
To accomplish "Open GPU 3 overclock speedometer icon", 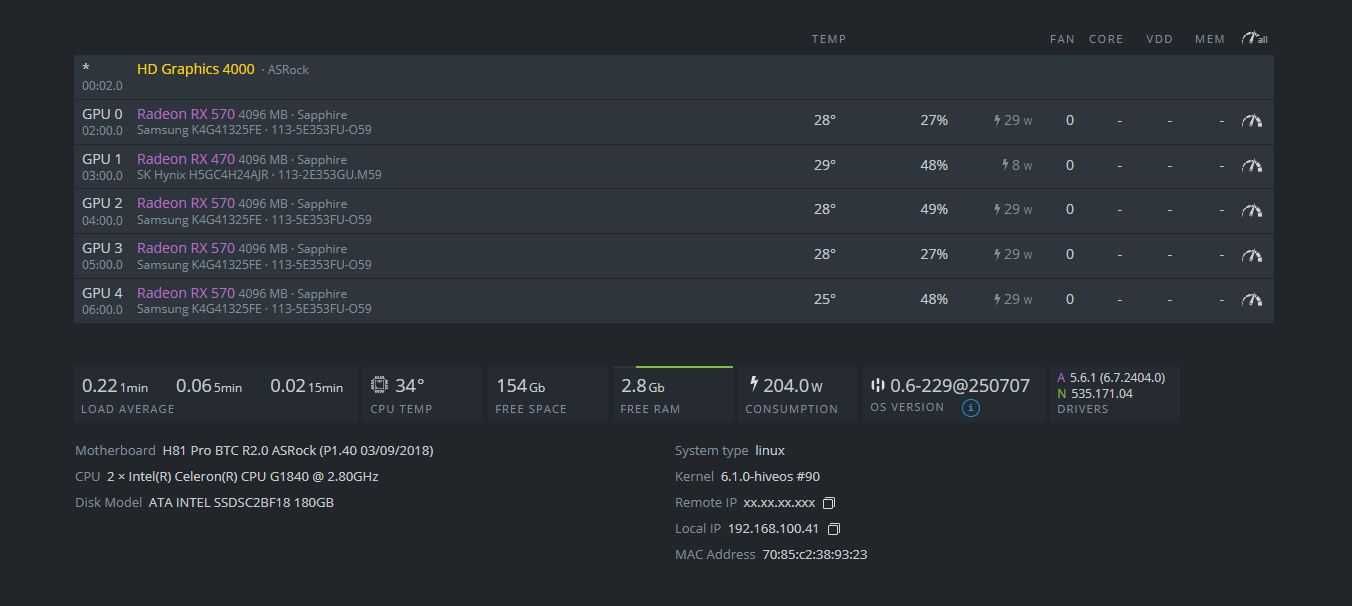I will click(x=1252, y=256).
